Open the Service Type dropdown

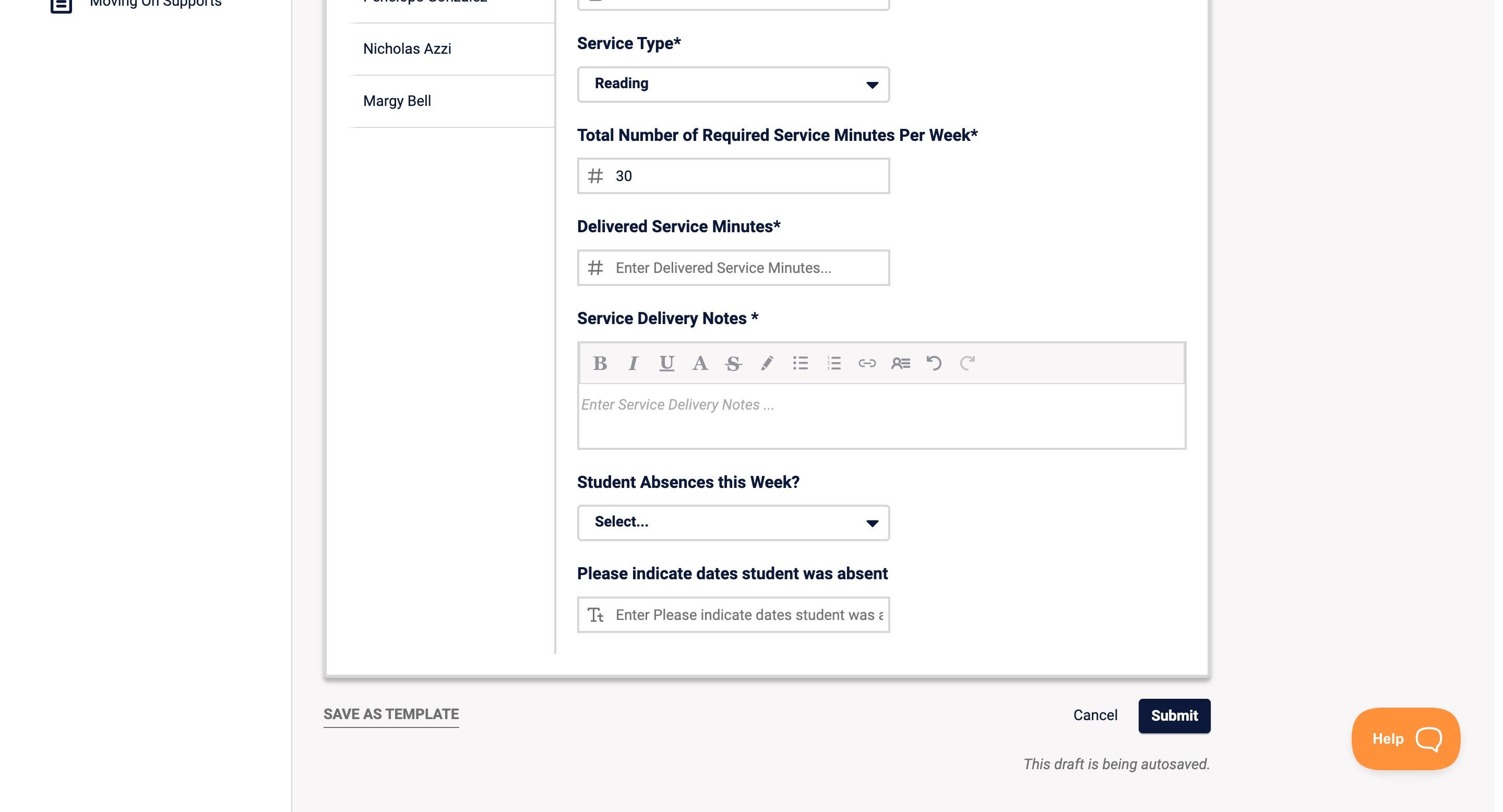click(733, 85)
